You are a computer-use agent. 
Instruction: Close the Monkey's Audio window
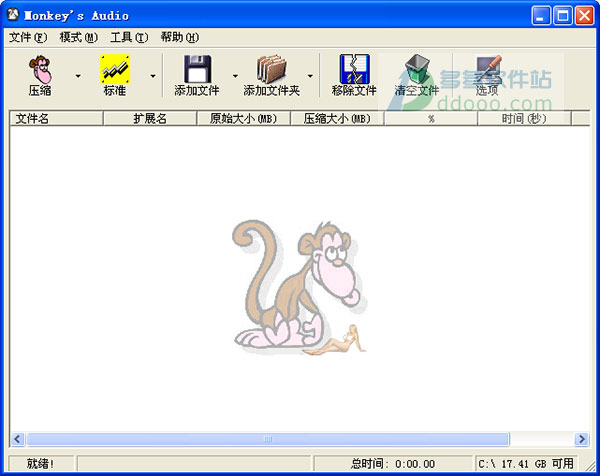tap(585, 15)
